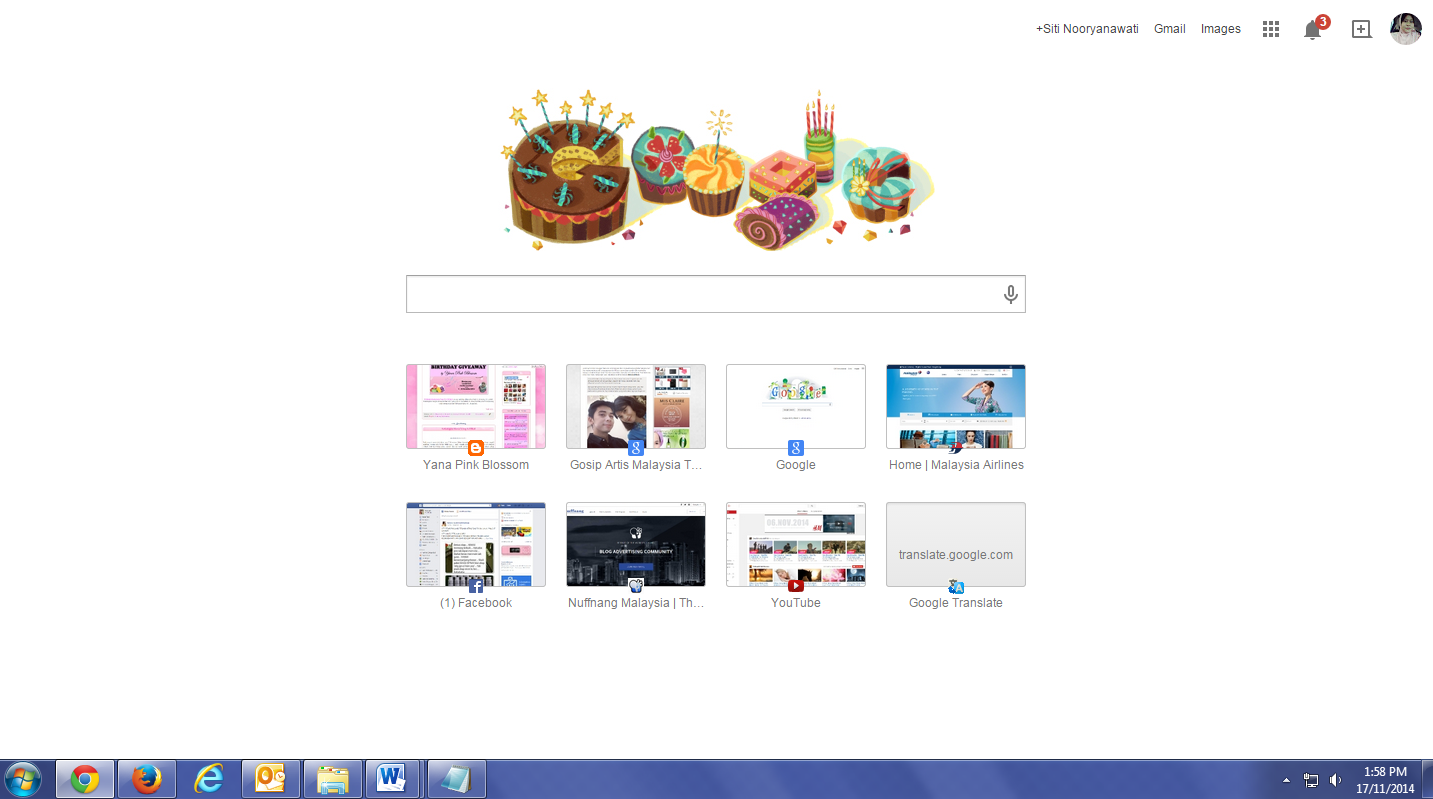Open Microsoft Word from taskbar

pos(391,778)
